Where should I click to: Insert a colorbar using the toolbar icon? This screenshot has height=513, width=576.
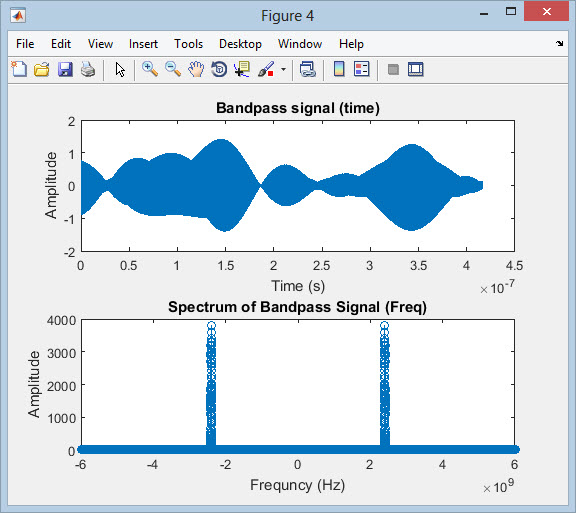tap(339, 69)
